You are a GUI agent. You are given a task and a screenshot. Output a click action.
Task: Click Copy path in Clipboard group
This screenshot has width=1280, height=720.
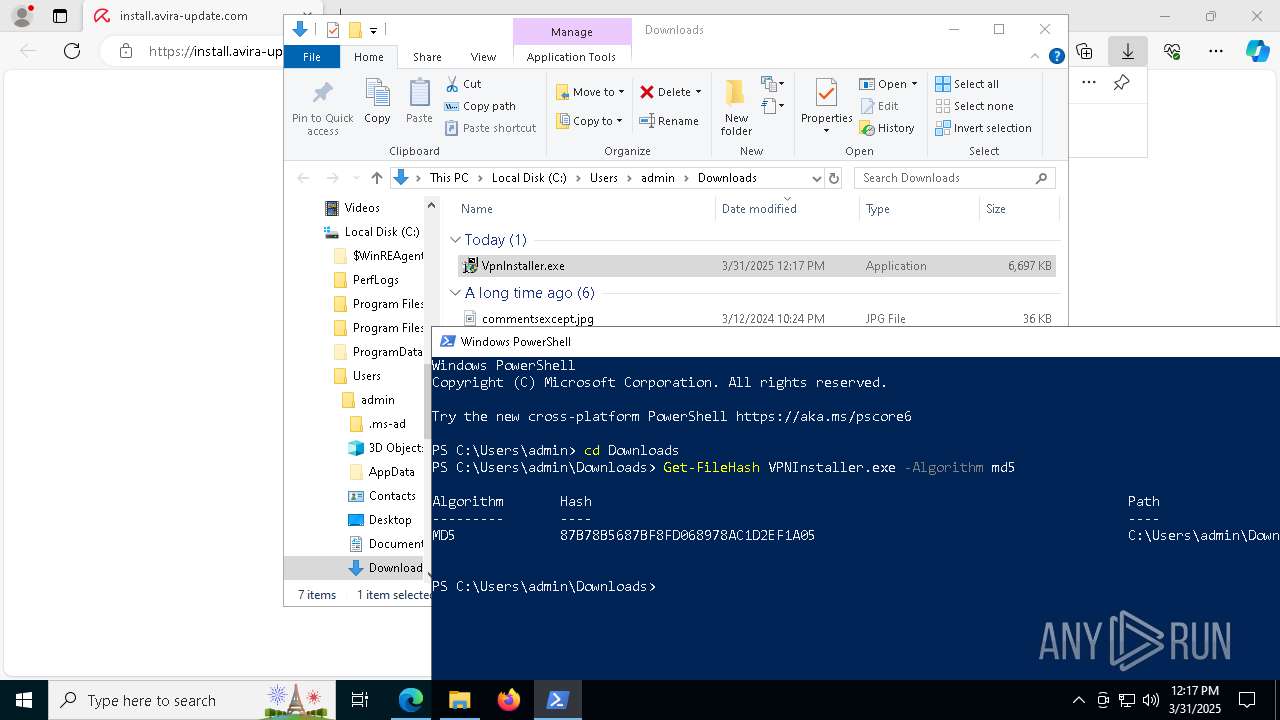(480, 106)
